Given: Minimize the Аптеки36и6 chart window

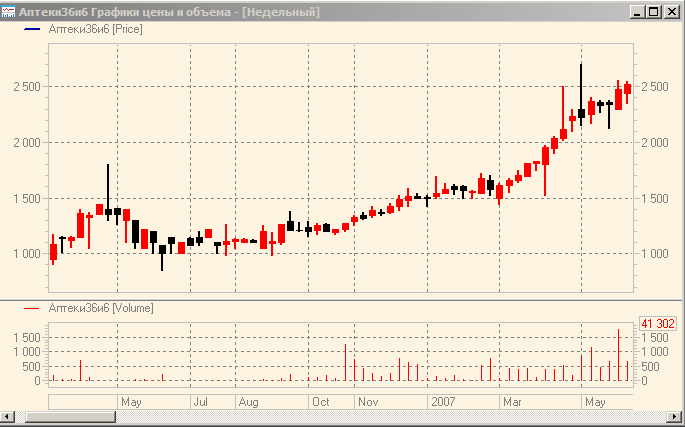Looking at the screenshot, I should pyautogui.click(x=637, y=12).
